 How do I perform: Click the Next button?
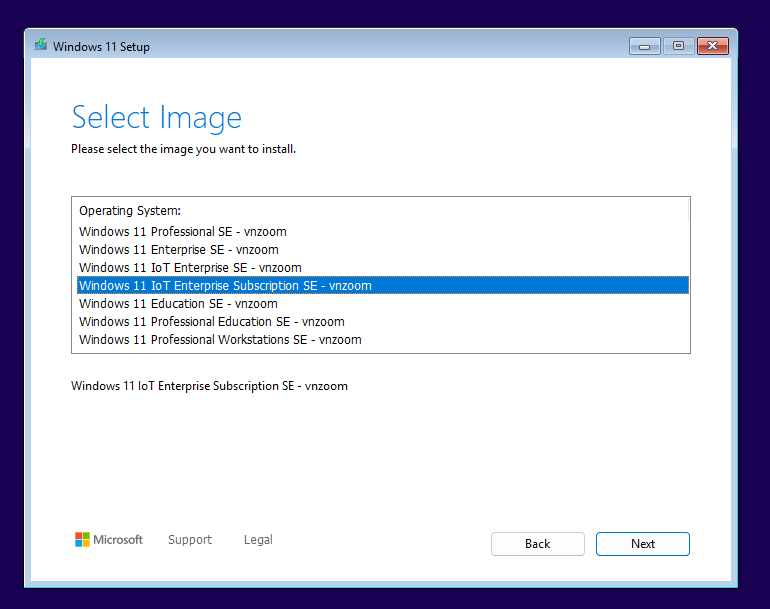(642, 544)
